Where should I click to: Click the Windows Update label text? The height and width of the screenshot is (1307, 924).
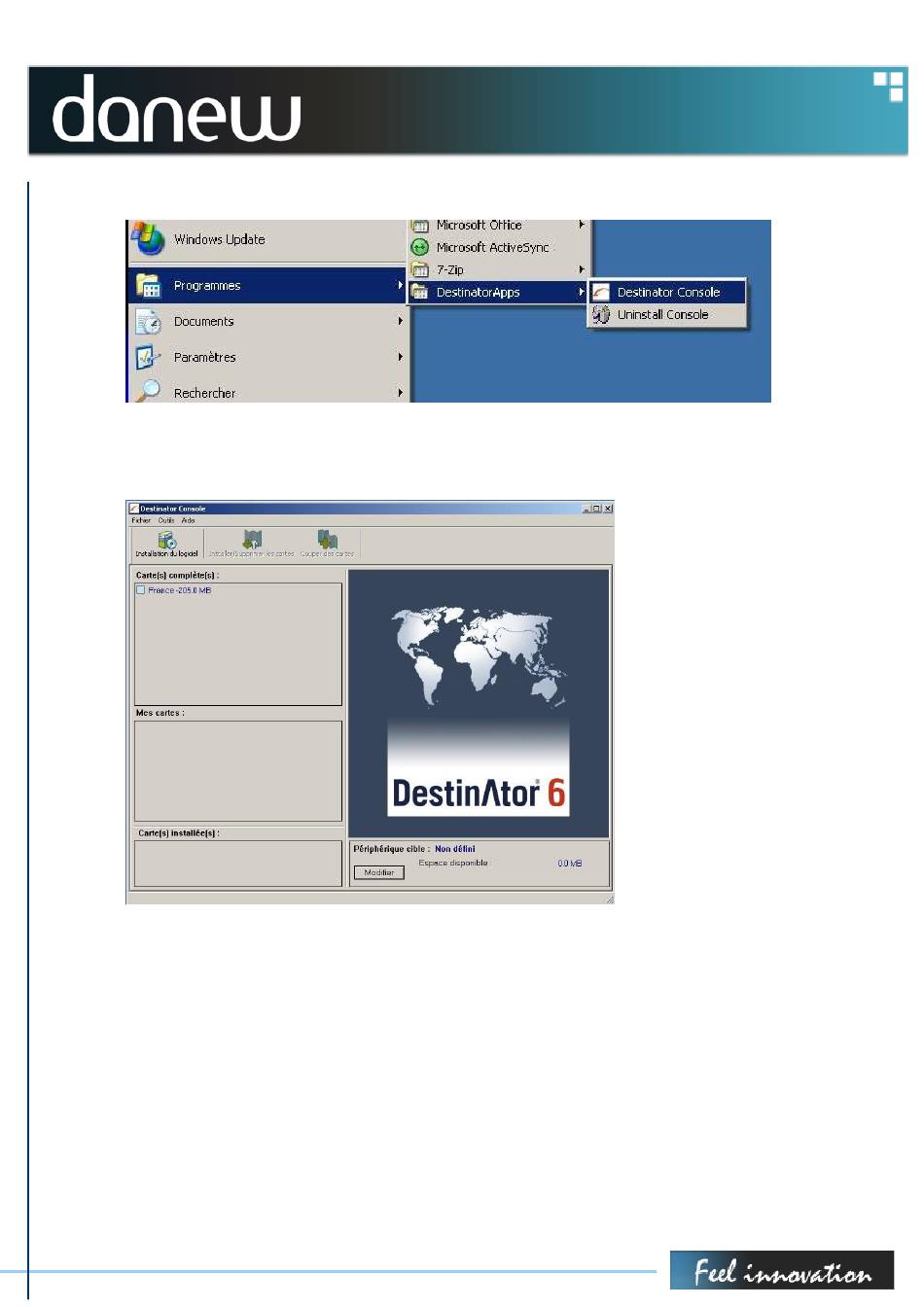(x=219, y=239)
